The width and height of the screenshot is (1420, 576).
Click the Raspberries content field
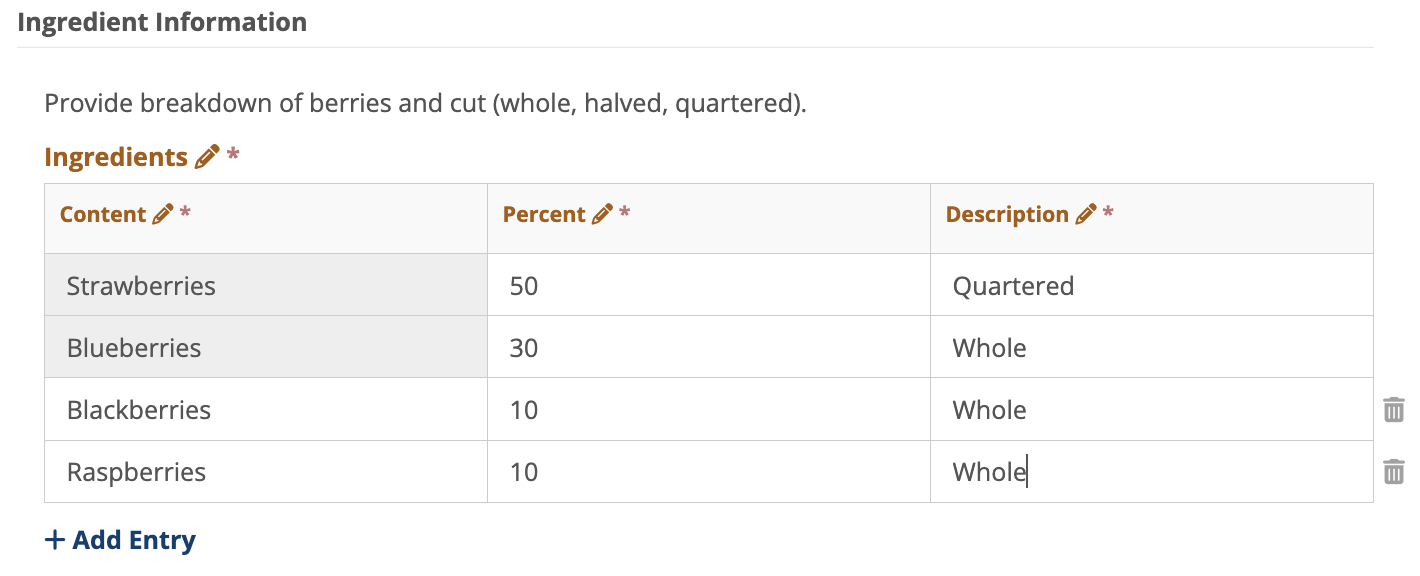[x=266, y=472]
